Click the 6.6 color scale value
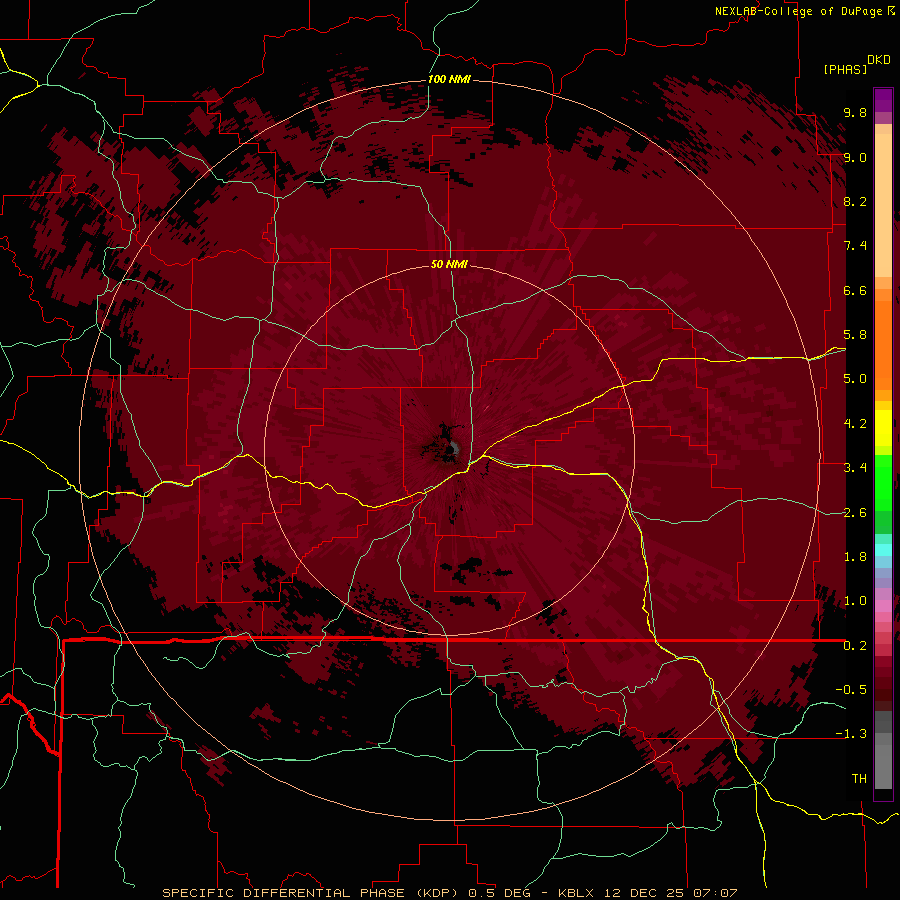 pos(855,290)
